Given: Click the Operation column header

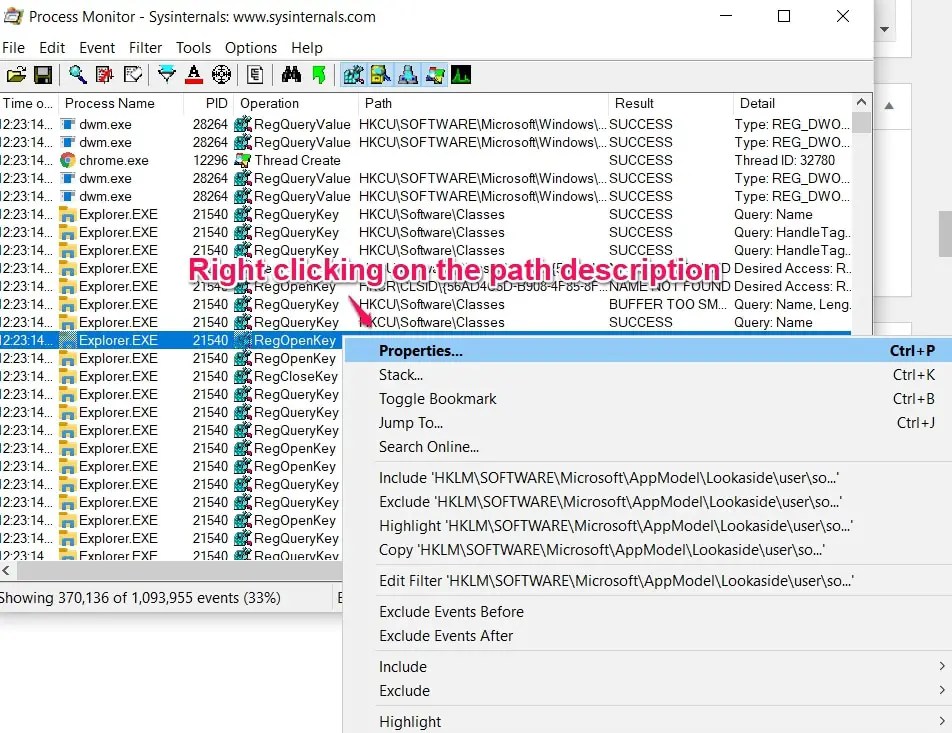Looking at the screenshot, I should (x=294, y=103).
